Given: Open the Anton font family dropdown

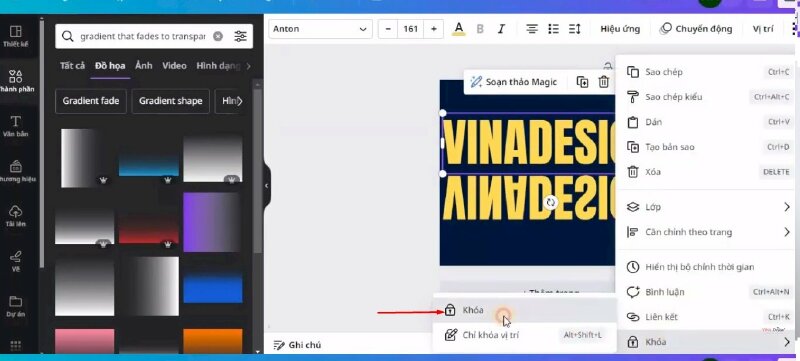Looking at the screenshot, I should click(x=320, y=29).
